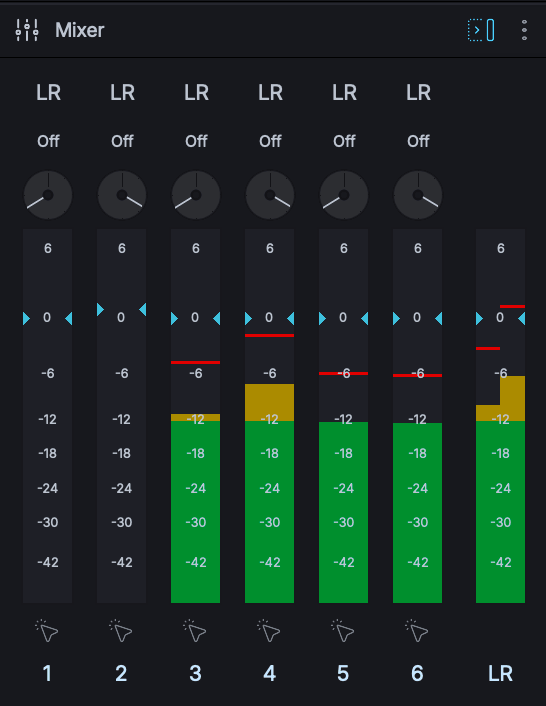Viewport: 546px width, 706px height.
Task: Open the LR output routing for channel 5
Action: click(344, 93)
